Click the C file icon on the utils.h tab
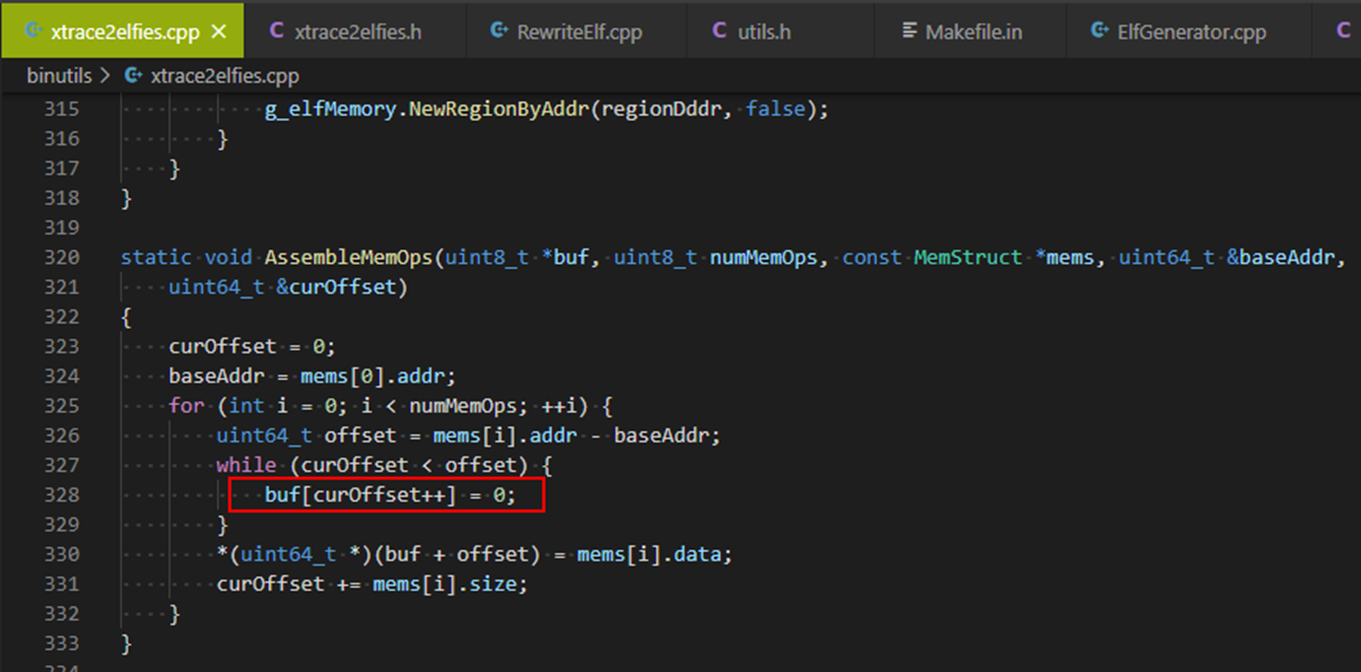Screen dimensions: 1361x672 coord(719,31)
